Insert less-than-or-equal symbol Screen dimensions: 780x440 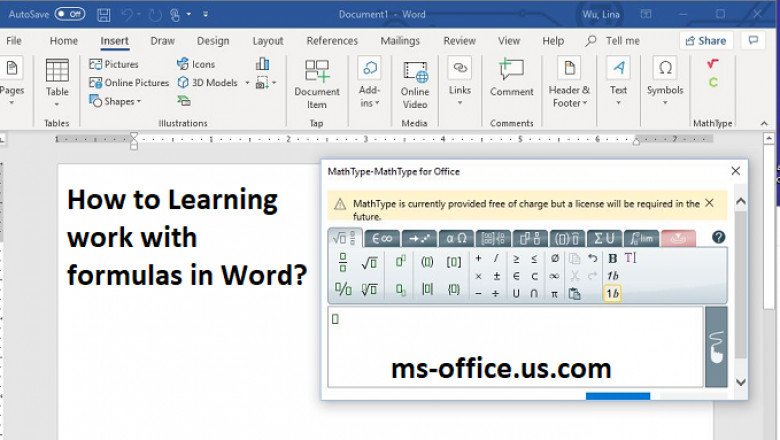(534, 259)
